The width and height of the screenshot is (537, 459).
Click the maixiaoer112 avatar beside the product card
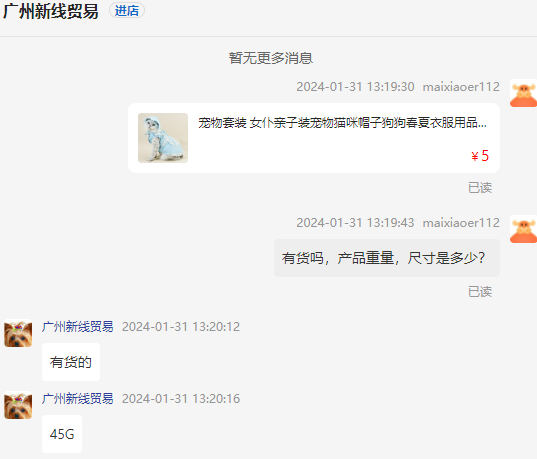pyautogui.click(x=523, y=93)
